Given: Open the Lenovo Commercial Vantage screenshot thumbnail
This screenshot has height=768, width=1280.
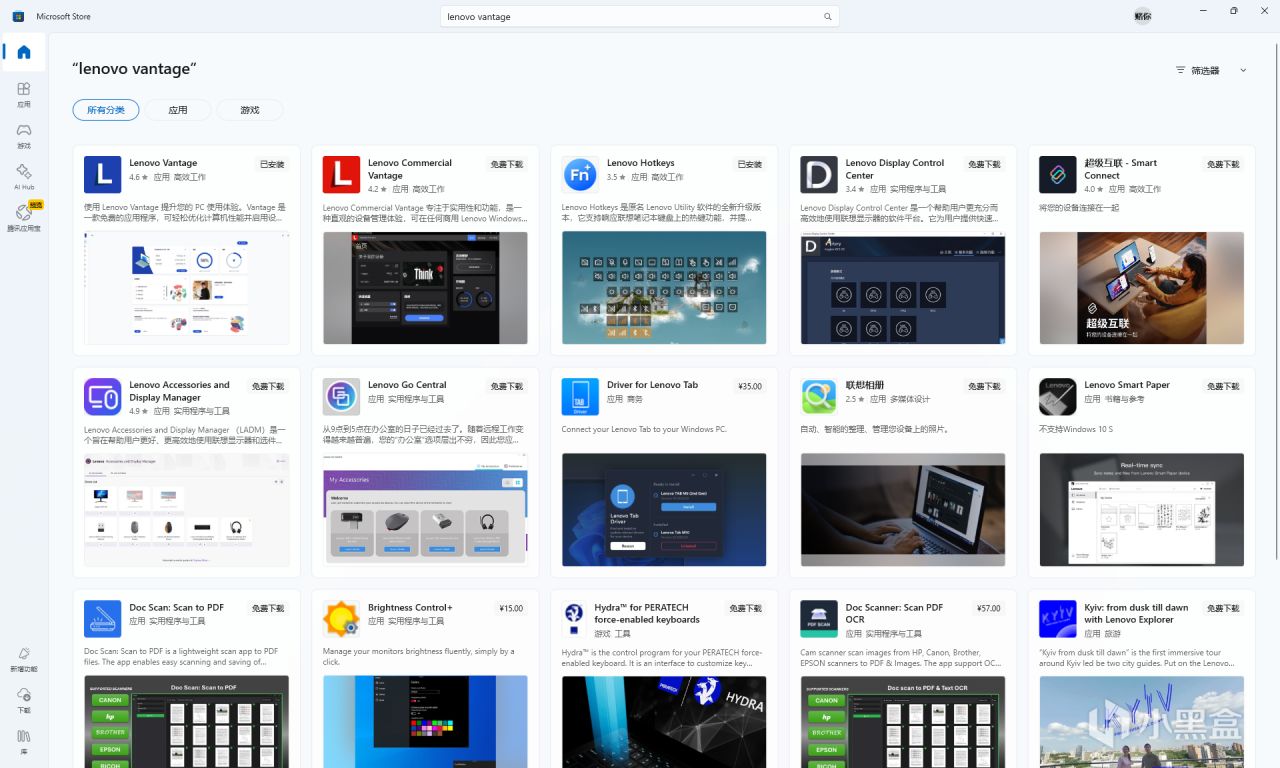Looking at the screenshot, I should pos(425,288).
